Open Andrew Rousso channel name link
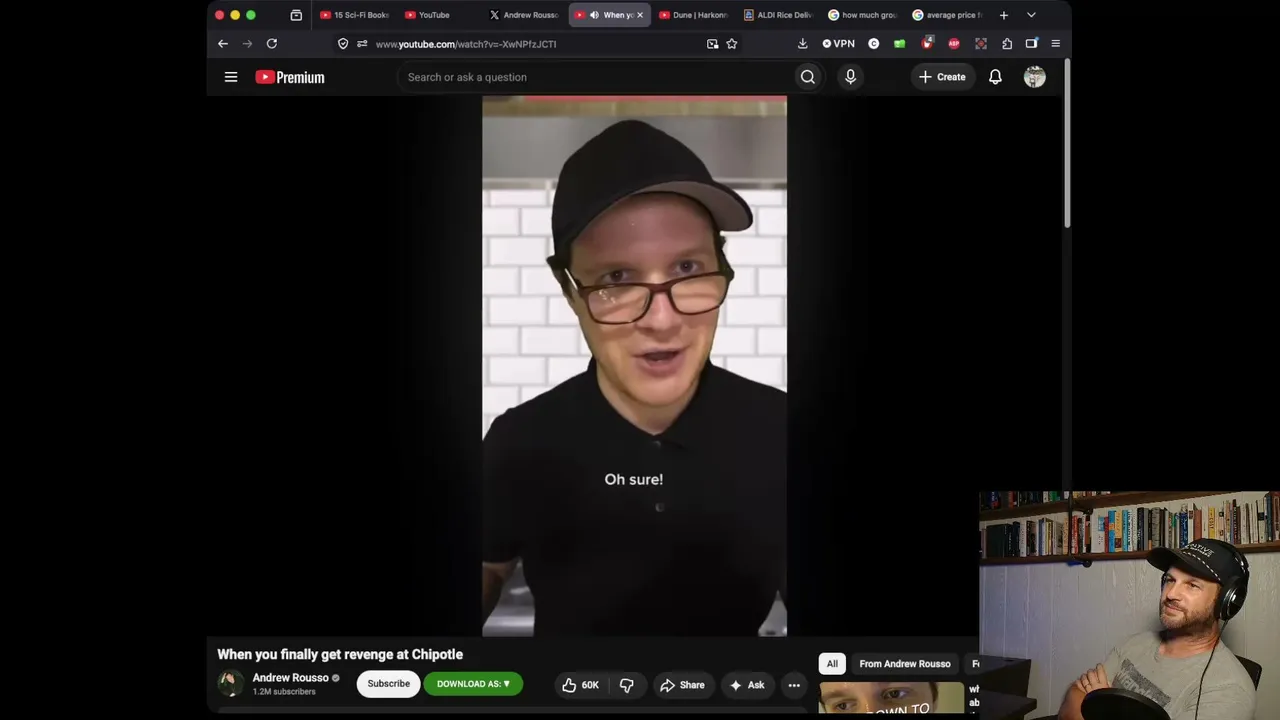This screenshot has height=720, width=1280. click(290, 678)
